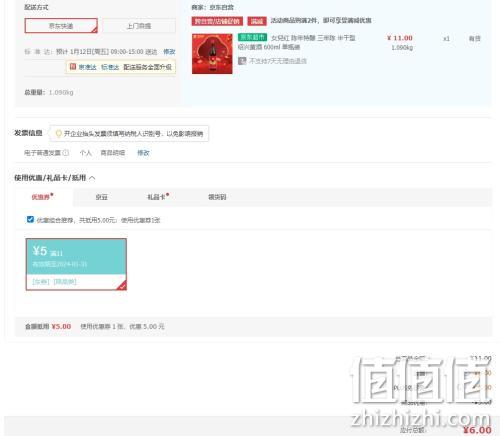
Task: Switch to the 领货码 tab
Action: pyautogui.click(x=217, y=197)
